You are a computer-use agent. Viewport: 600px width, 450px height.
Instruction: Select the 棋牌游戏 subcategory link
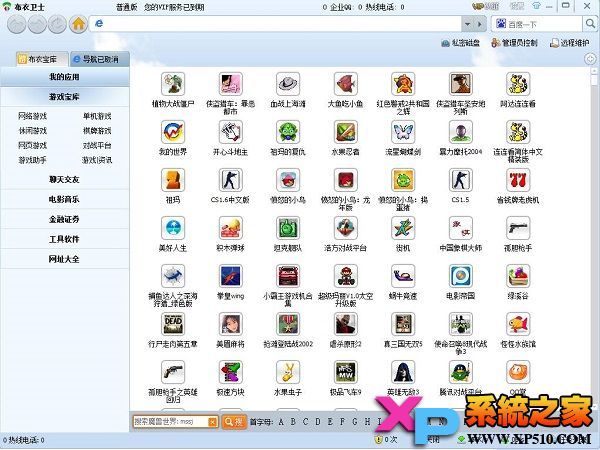(97, 130)
